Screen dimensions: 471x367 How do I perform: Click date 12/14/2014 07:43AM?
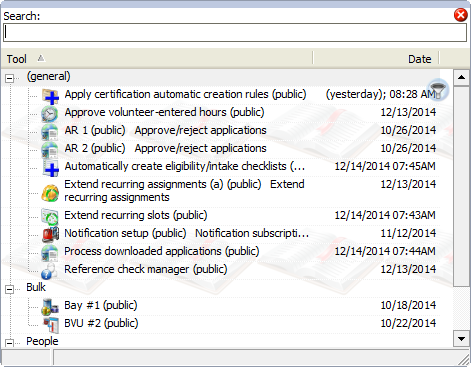pyautogui.click(x=385, y=215)
